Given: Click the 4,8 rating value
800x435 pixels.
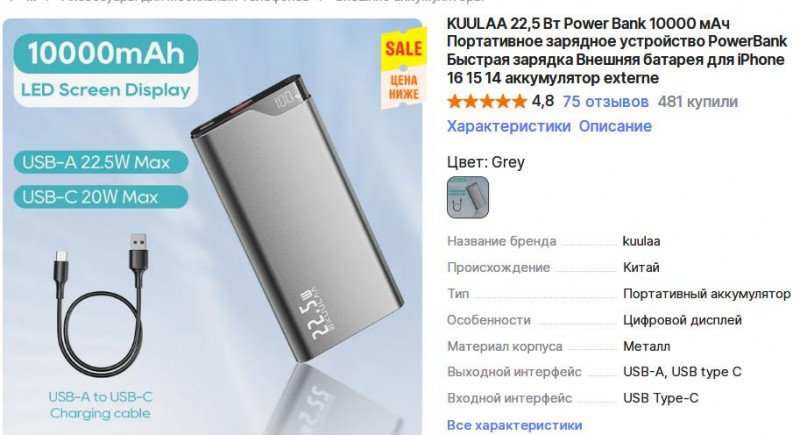Looking at the screenshot, I should (x=542, y=101).
